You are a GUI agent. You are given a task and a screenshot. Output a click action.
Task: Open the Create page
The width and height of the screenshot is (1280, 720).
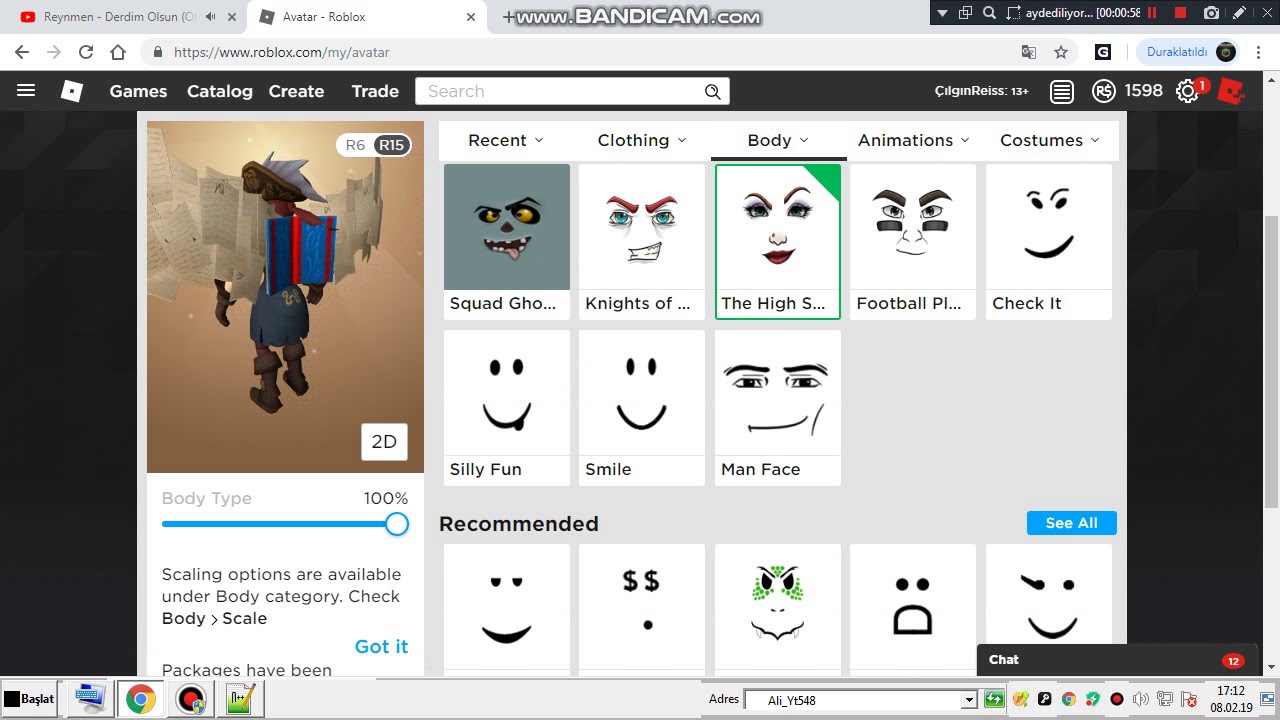point(296,91)
